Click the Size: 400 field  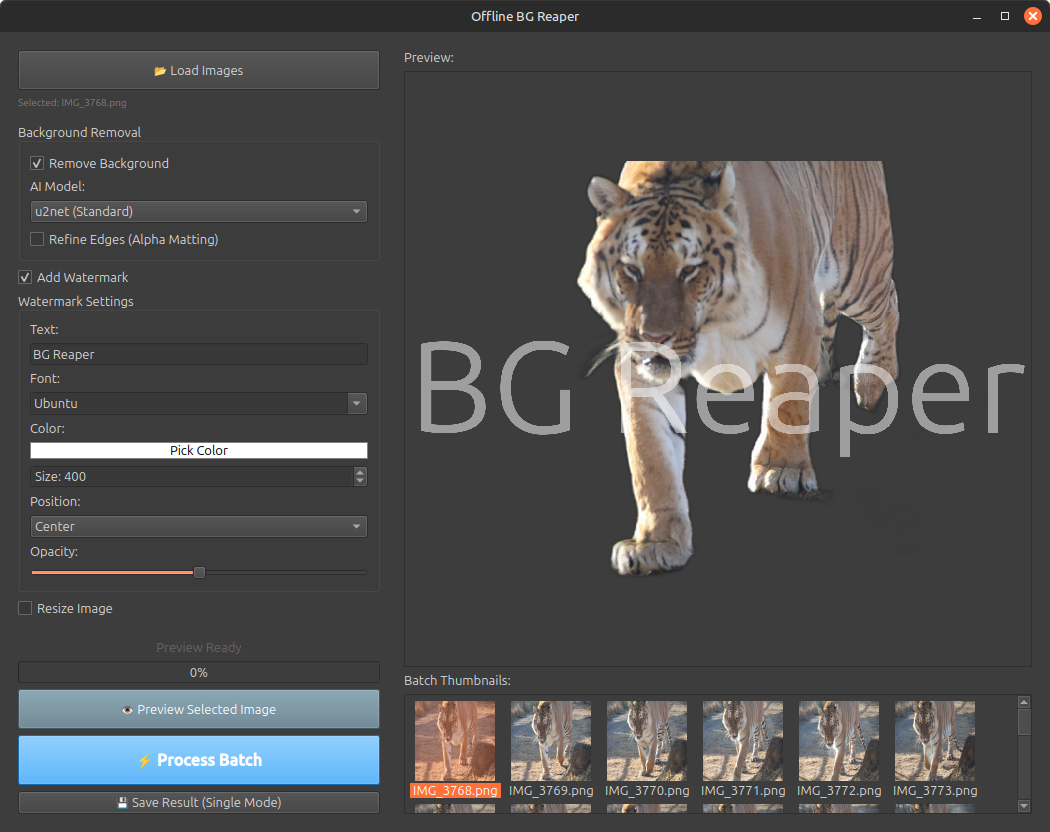click(x=192, y=476)
